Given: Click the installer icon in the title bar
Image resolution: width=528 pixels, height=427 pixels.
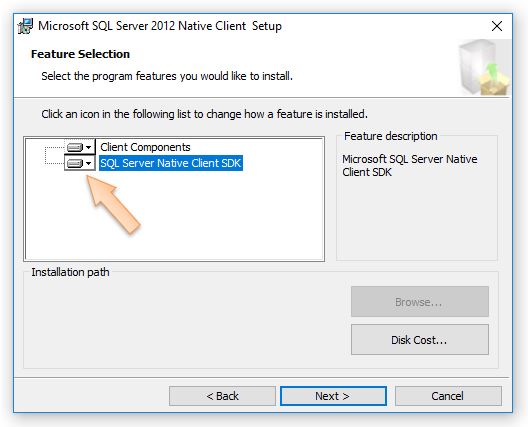Looking at the screenshot, I should (x=26, y=26).
